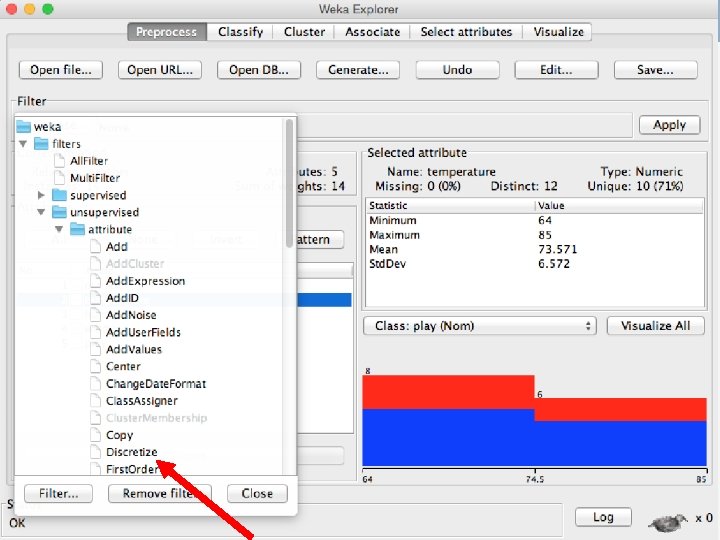The image size is (720, 540).
Task: Click the Undo button
Action: pyautogui.click(x=457, y=70)
